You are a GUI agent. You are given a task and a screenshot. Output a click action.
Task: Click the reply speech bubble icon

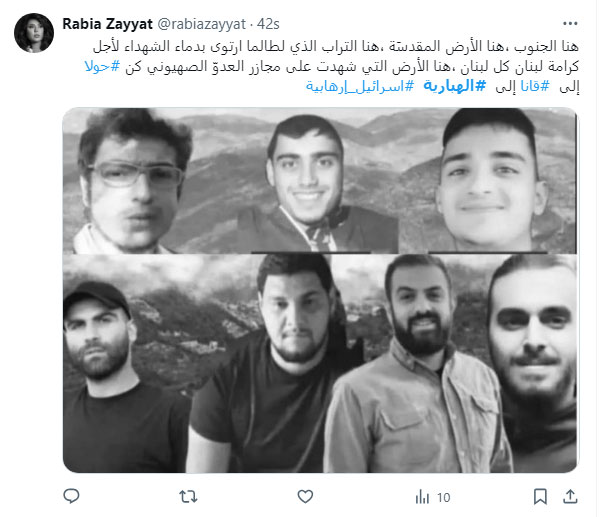[71, 496]
